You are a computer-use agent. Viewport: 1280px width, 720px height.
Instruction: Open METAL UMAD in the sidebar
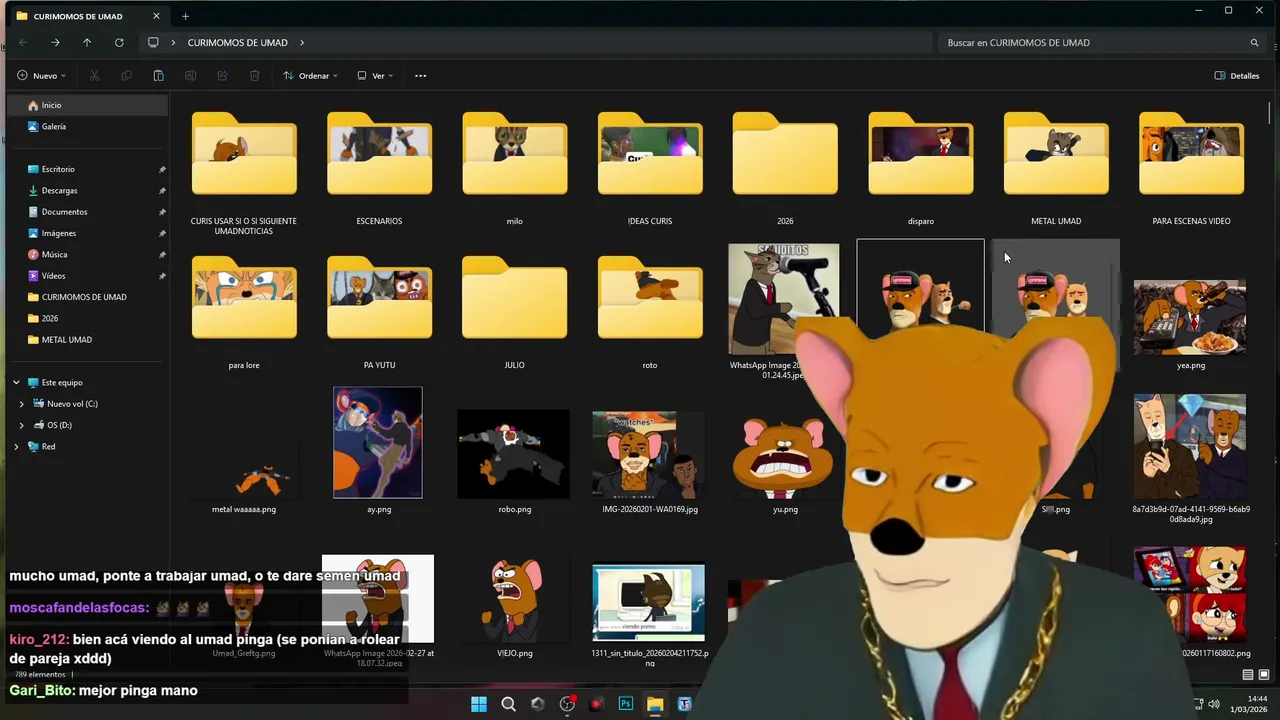point(87,340)
